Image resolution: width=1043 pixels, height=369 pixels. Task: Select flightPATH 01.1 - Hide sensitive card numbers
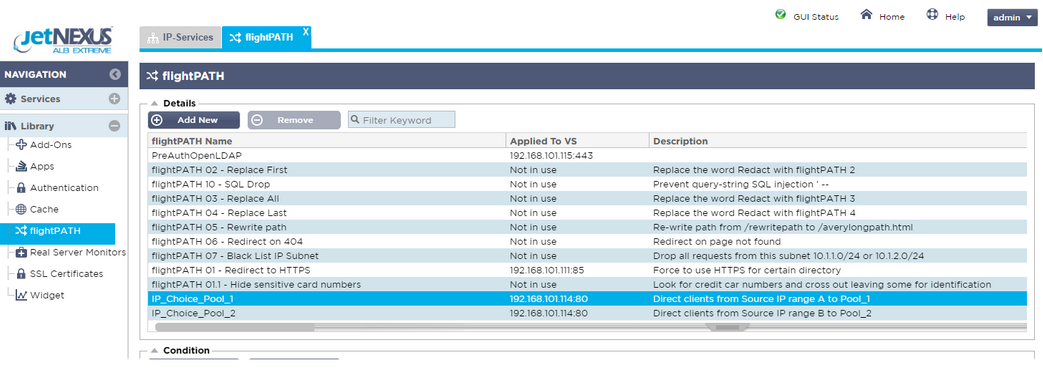(x=587, y=284)
